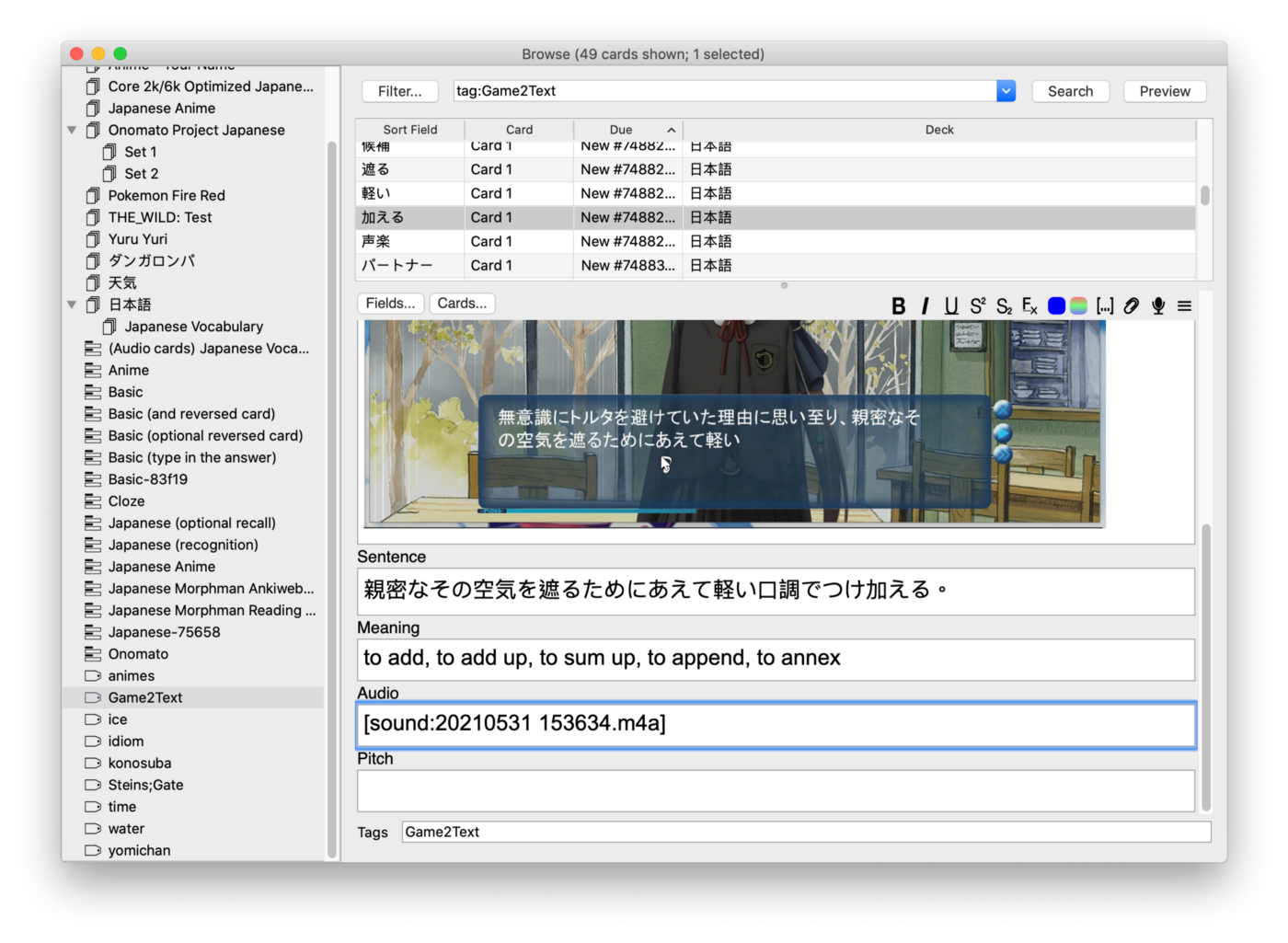
Task: Open the Filter... button
Action: click(x=400, y=91)
